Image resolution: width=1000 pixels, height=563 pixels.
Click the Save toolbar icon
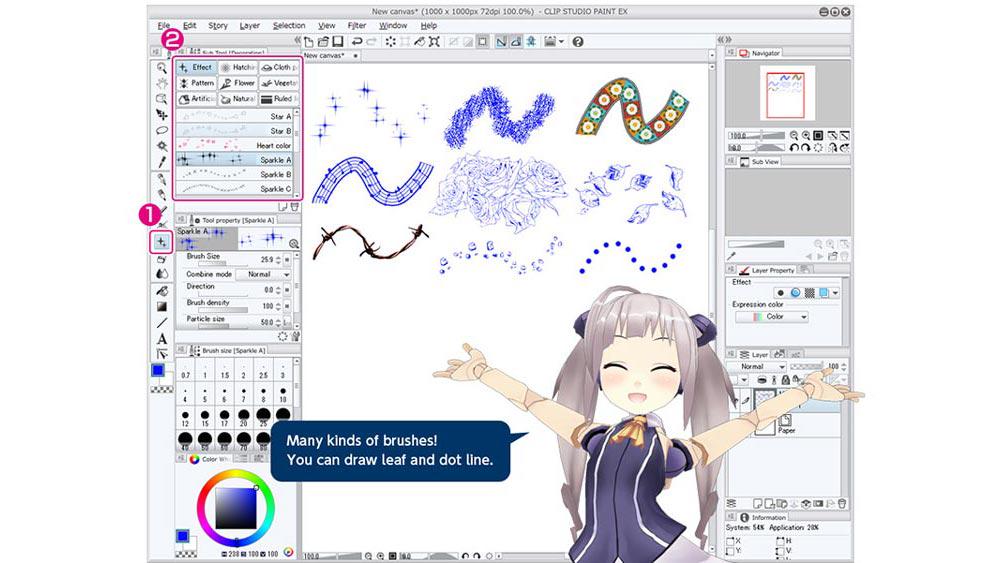pyautogui.click(x=338, y=42)
